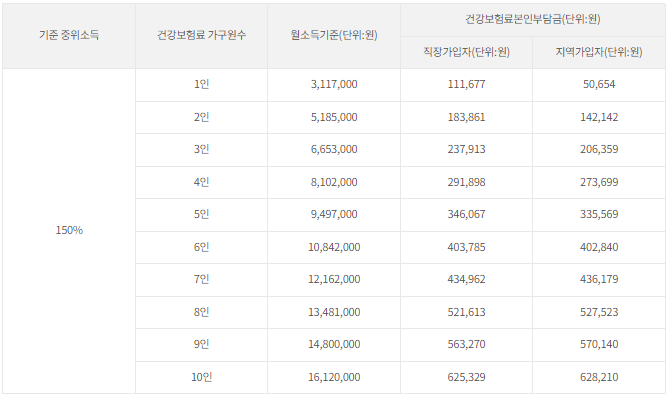Screen dimensions: 669x399
Task: Click the 142,142 regional subscriber value
Action: 599,117
